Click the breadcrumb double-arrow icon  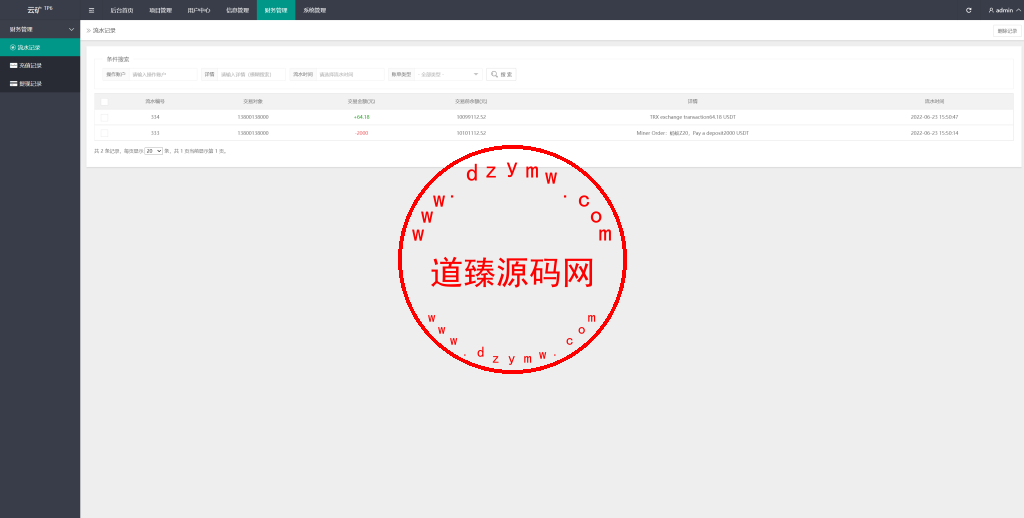click(89, 31)
